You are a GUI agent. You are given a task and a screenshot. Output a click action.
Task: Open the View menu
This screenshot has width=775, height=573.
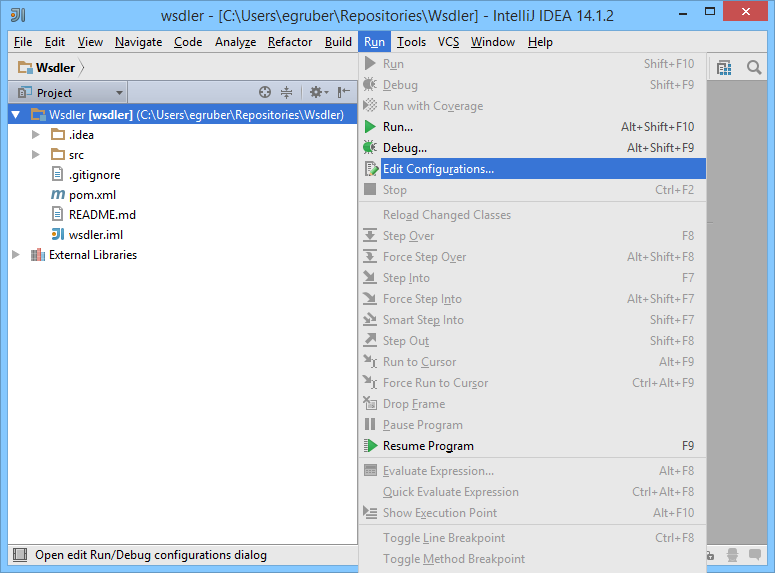90,42
